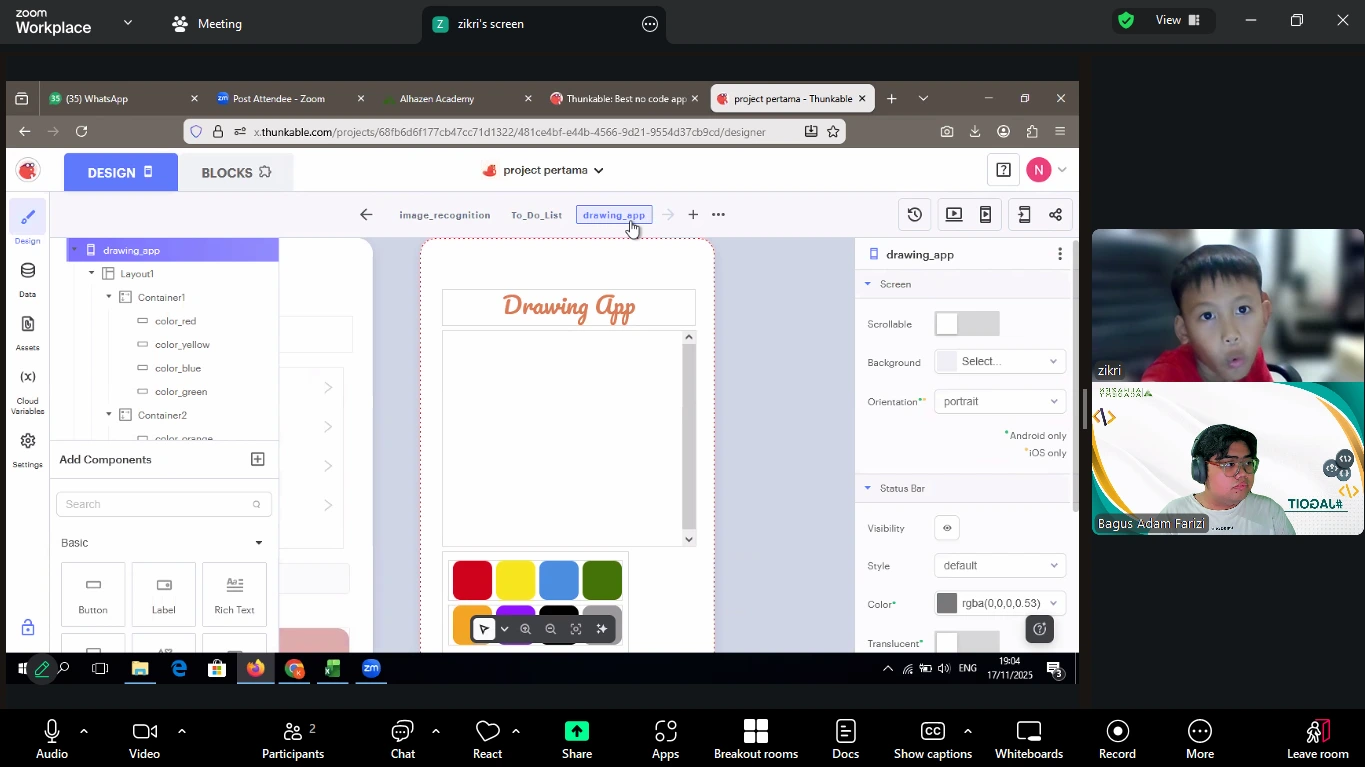
Task: Click the zoom in magnifier on canvas
Action: click(x=525, y=630)
